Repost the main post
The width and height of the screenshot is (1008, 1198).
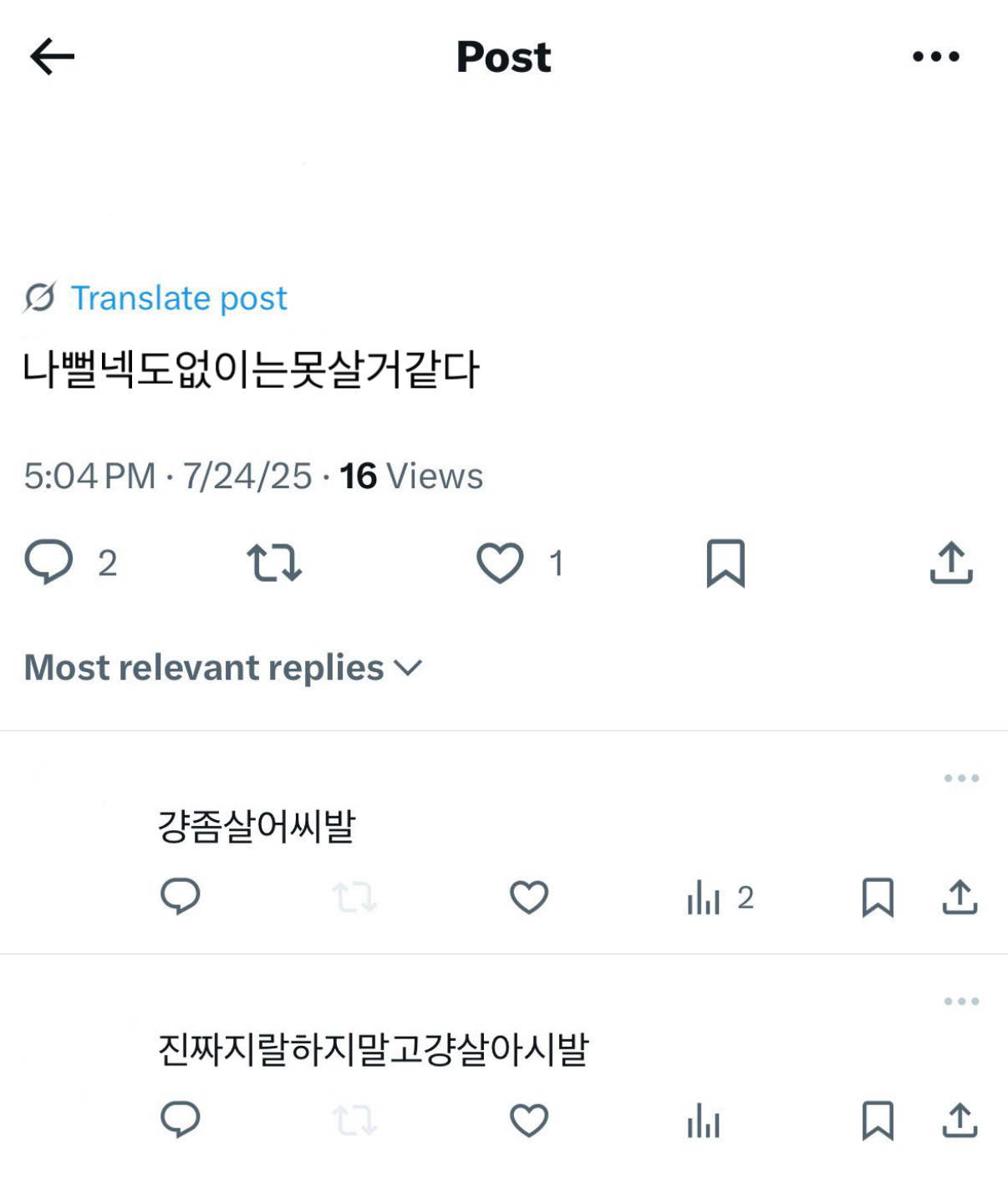pyautogui.click(x=274, y=563)
